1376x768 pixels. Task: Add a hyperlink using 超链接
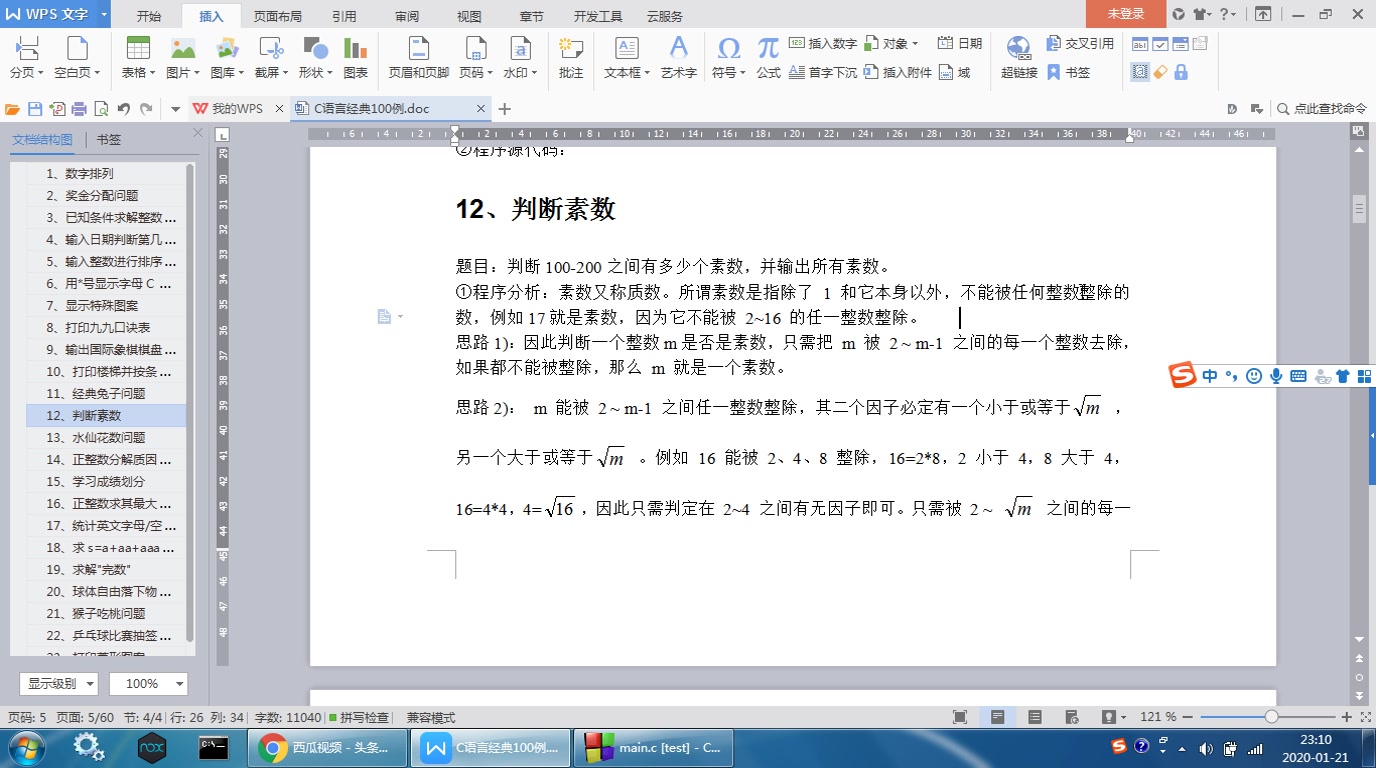coord(1018,55)
